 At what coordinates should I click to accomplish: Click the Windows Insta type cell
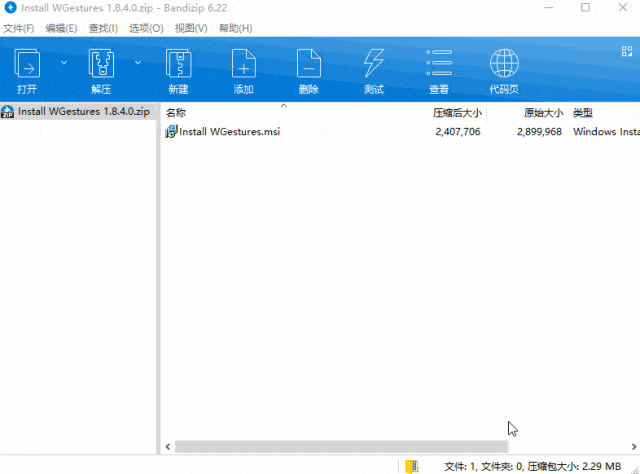click(x=606, y=131)
